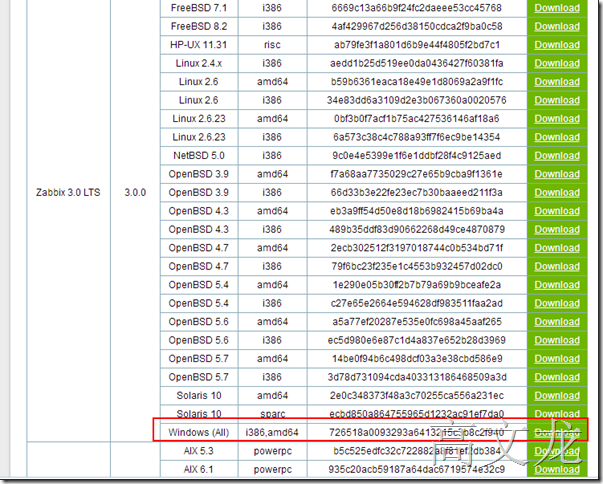Click the "i386,amd64" architecture cell

click(x=272, y=432)
